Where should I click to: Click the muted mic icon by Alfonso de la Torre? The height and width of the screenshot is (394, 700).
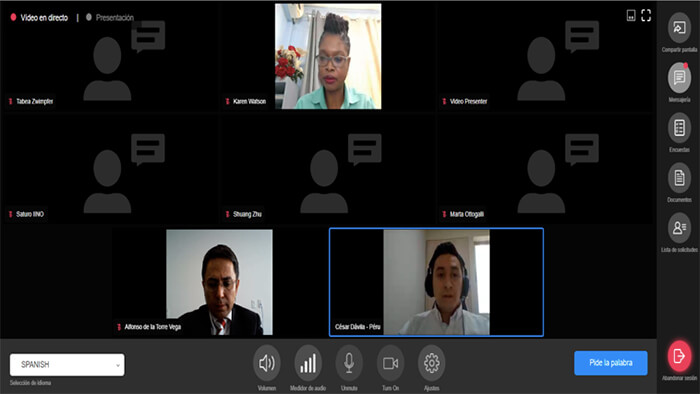(x=119, y=327)
